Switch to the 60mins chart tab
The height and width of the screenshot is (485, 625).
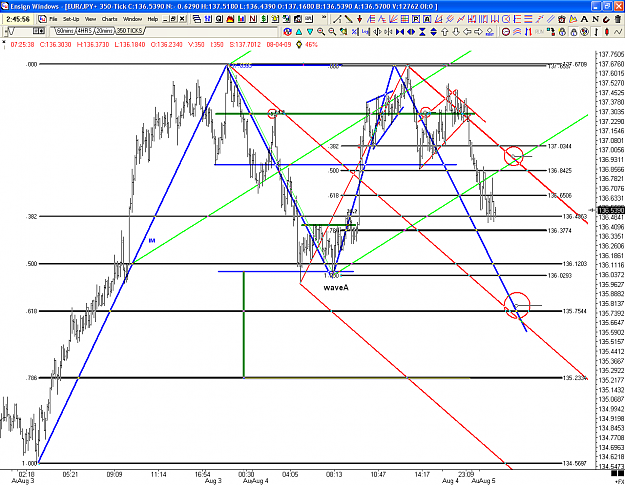(65, 31)
